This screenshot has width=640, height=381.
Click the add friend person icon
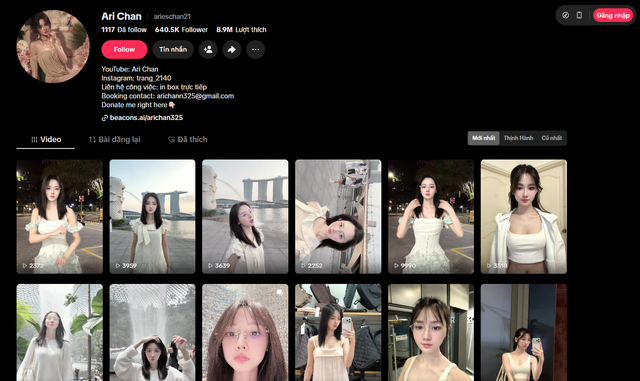click(x=208, y=49)
